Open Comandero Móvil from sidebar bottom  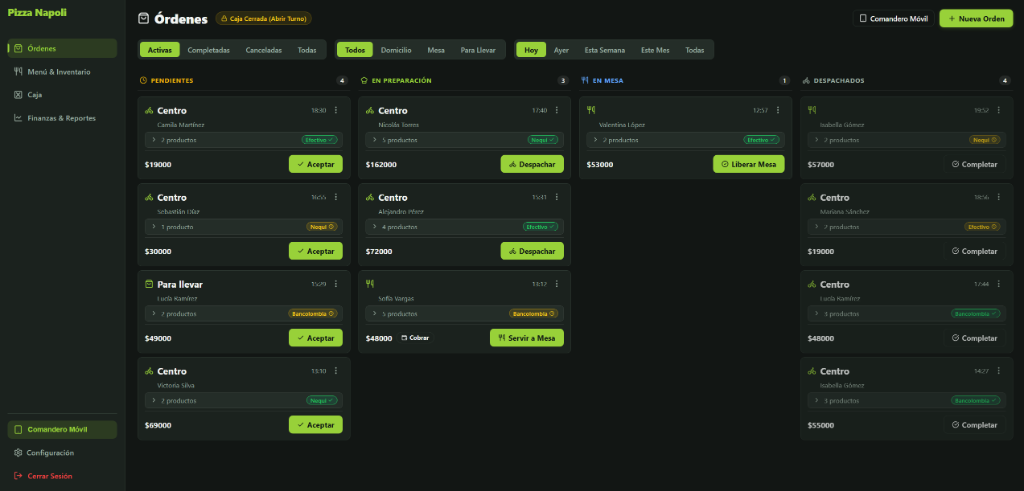(62, 430)
